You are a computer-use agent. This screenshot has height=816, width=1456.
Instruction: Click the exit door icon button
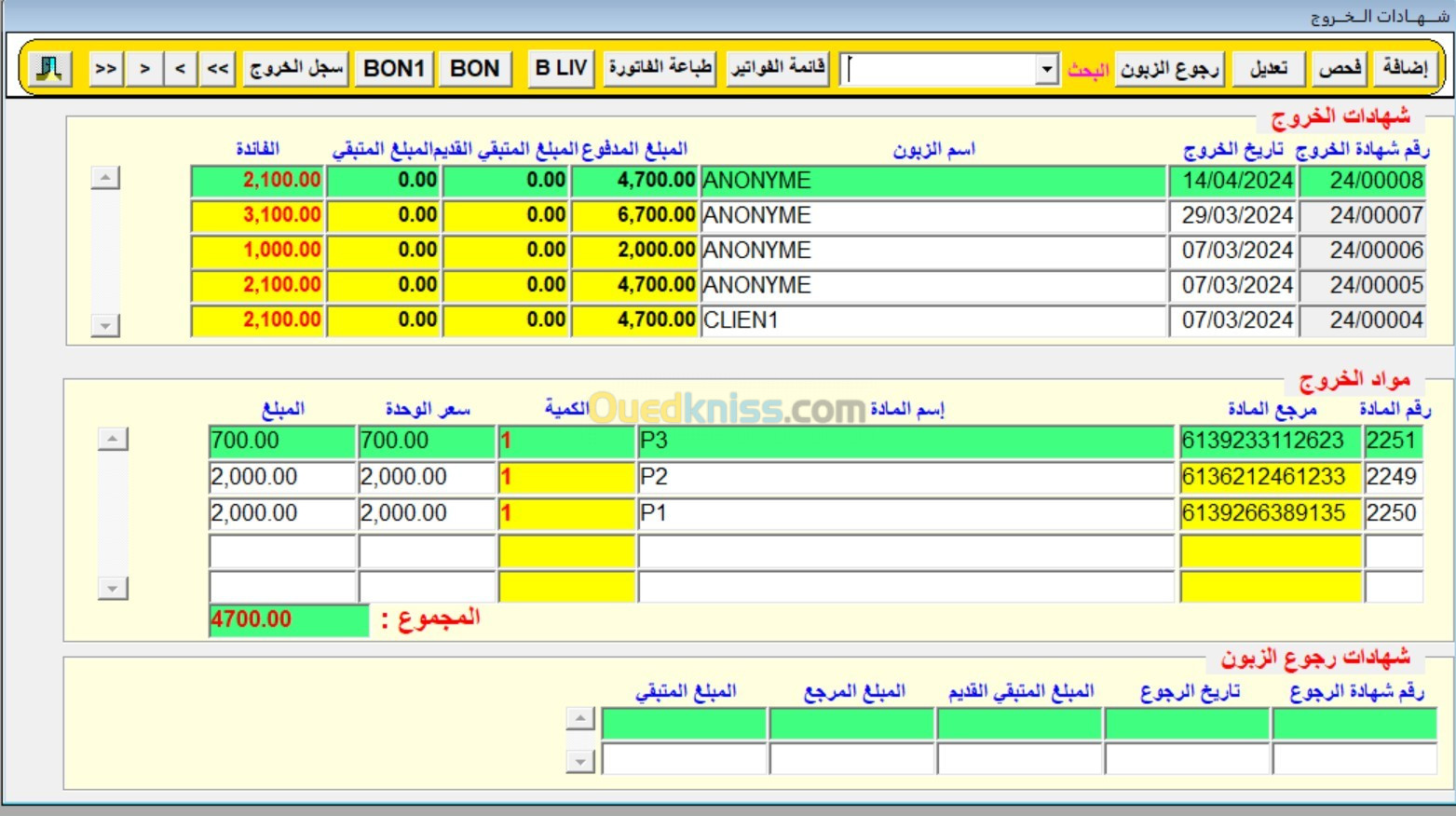click(49, 68)
